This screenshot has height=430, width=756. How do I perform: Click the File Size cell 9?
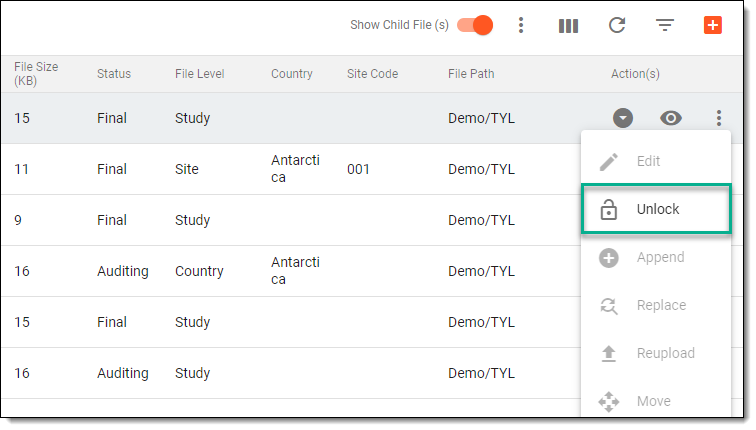[x=18, y=220]
